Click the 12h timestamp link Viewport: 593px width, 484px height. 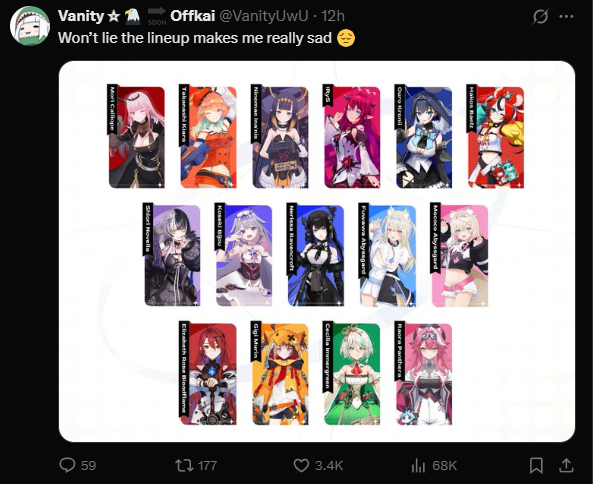click(x=333, y=16)
